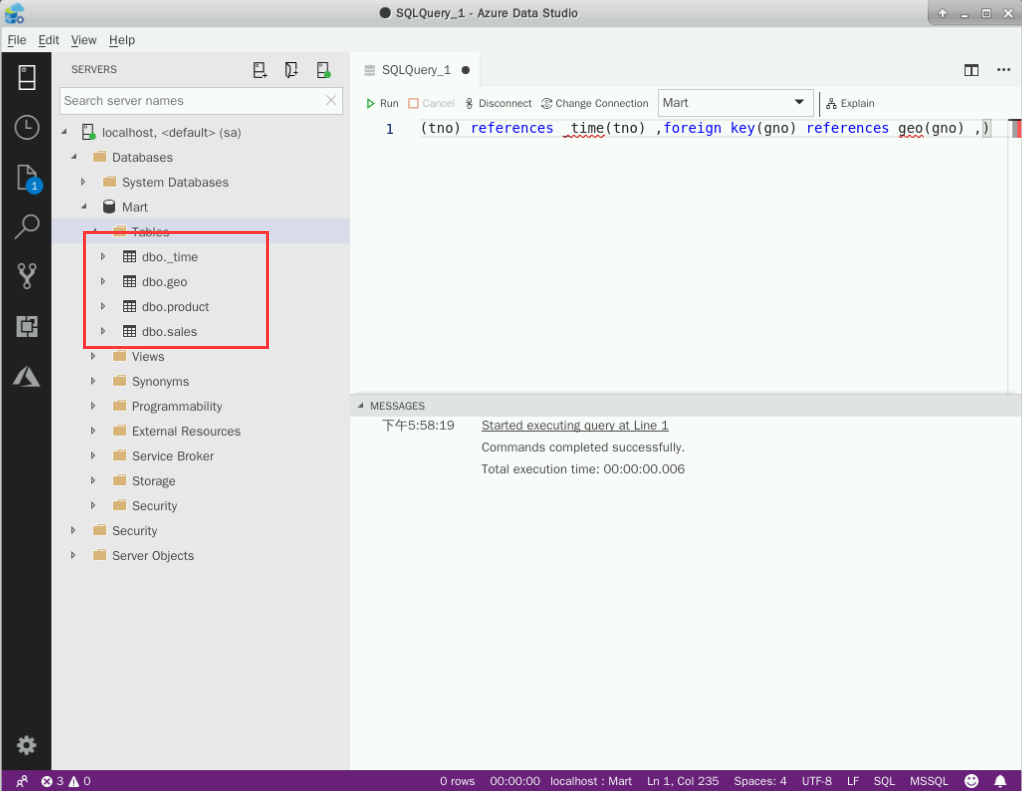The image size is (1022, 791).
Task: Click the Manage gear icon
Action: click(27, 745)
